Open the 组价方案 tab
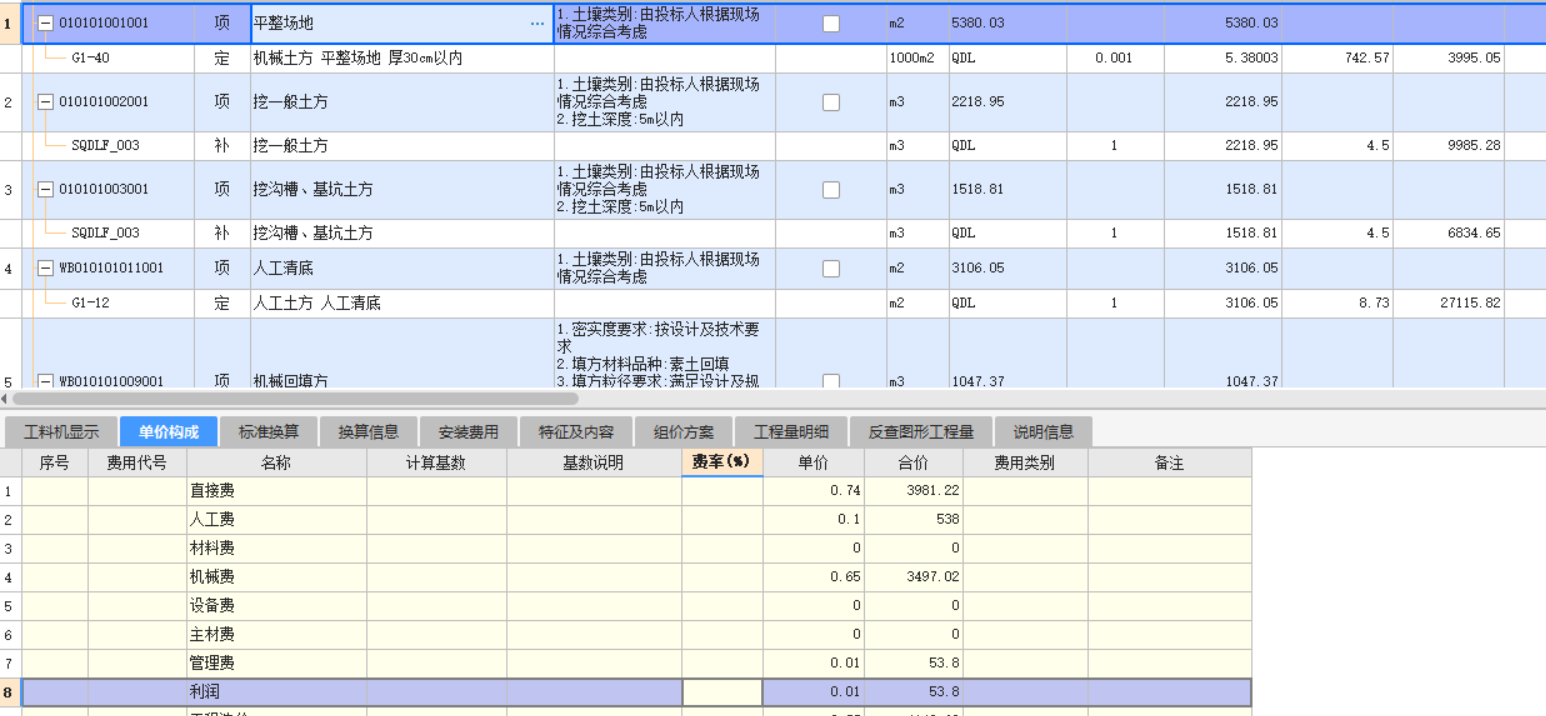1546x716 pixels. 684,432
